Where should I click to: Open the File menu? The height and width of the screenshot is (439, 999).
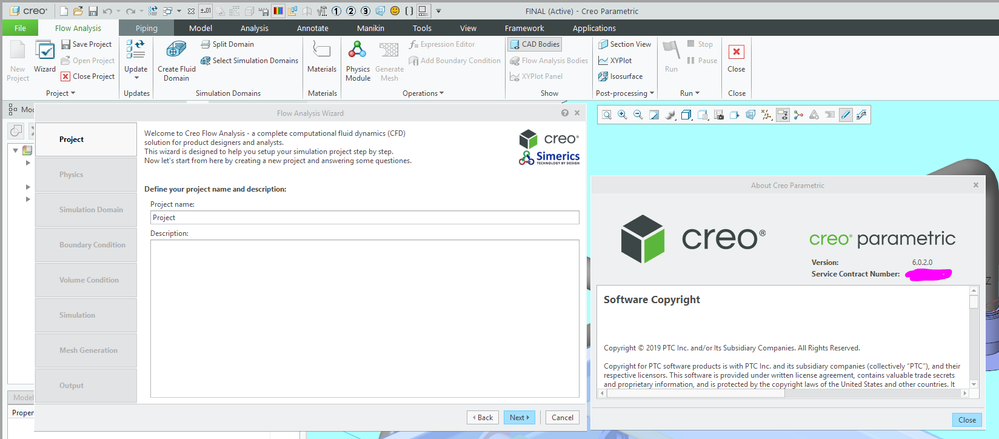pos(20,28)
